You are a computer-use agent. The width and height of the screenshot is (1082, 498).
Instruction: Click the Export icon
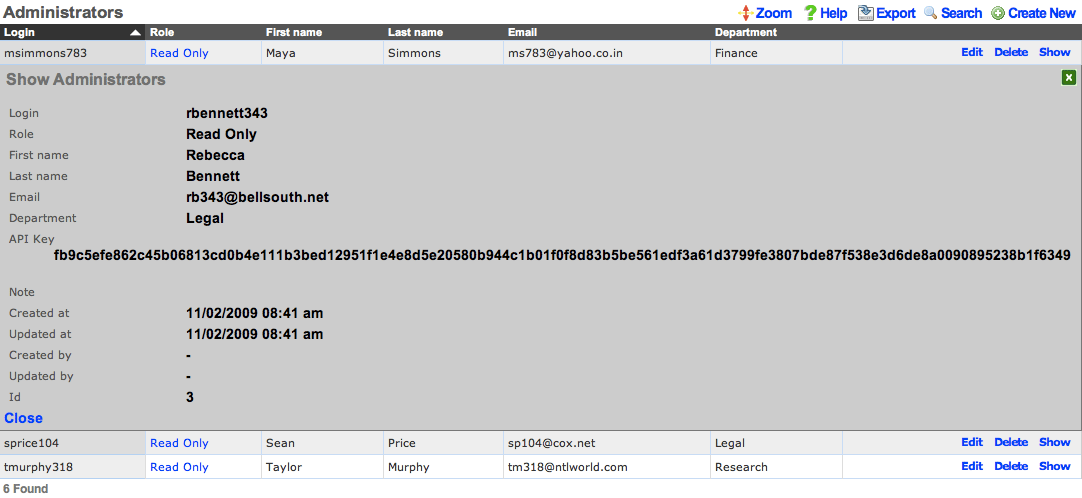[x=866, y=13]
